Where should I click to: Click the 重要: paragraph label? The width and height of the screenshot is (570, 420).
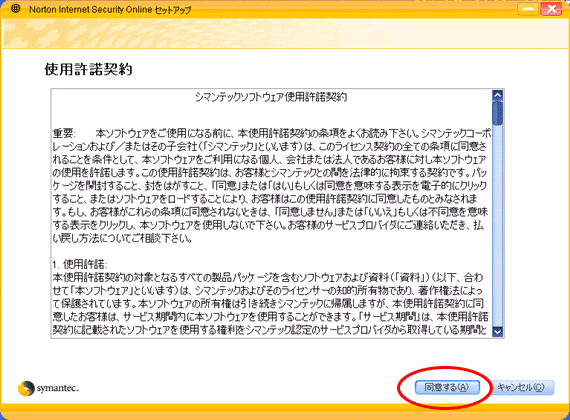click(x=64, y=133)
